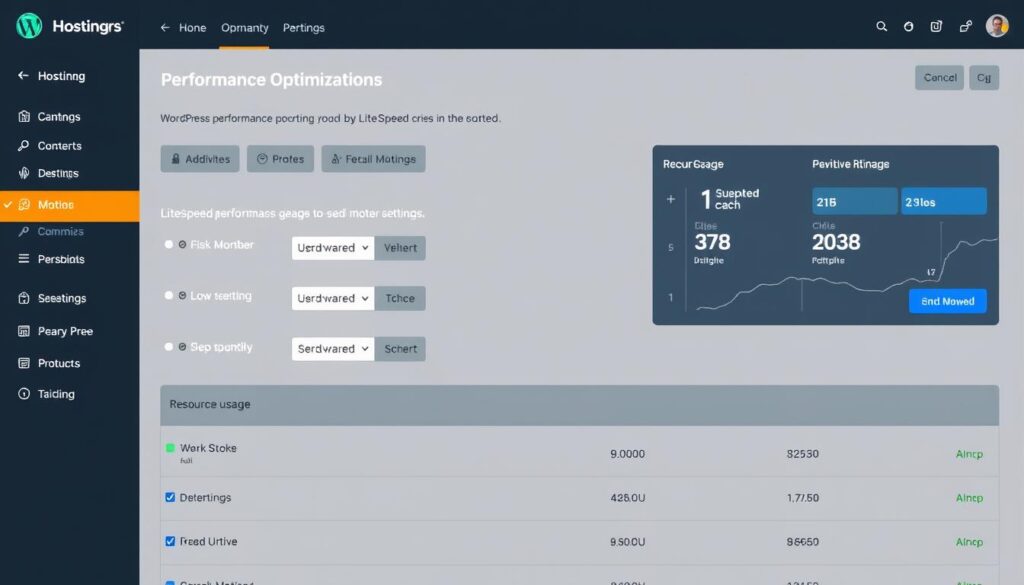
Task: Click the Cancel button
Action: pos(940,78)
